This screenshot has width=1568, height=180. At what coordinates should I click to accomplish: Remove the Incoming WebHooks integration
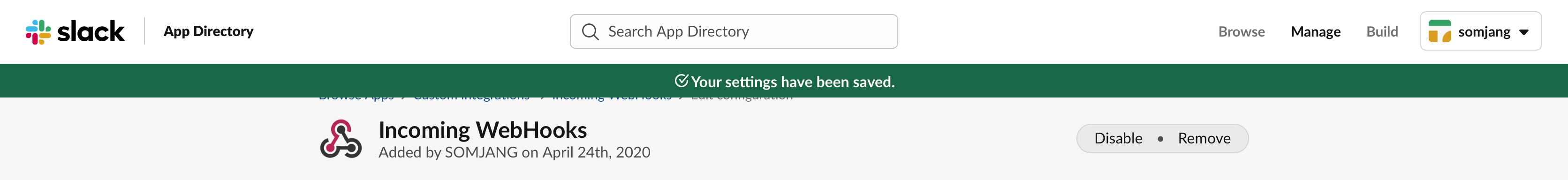pyautogui.click(x=1204, y=138)
